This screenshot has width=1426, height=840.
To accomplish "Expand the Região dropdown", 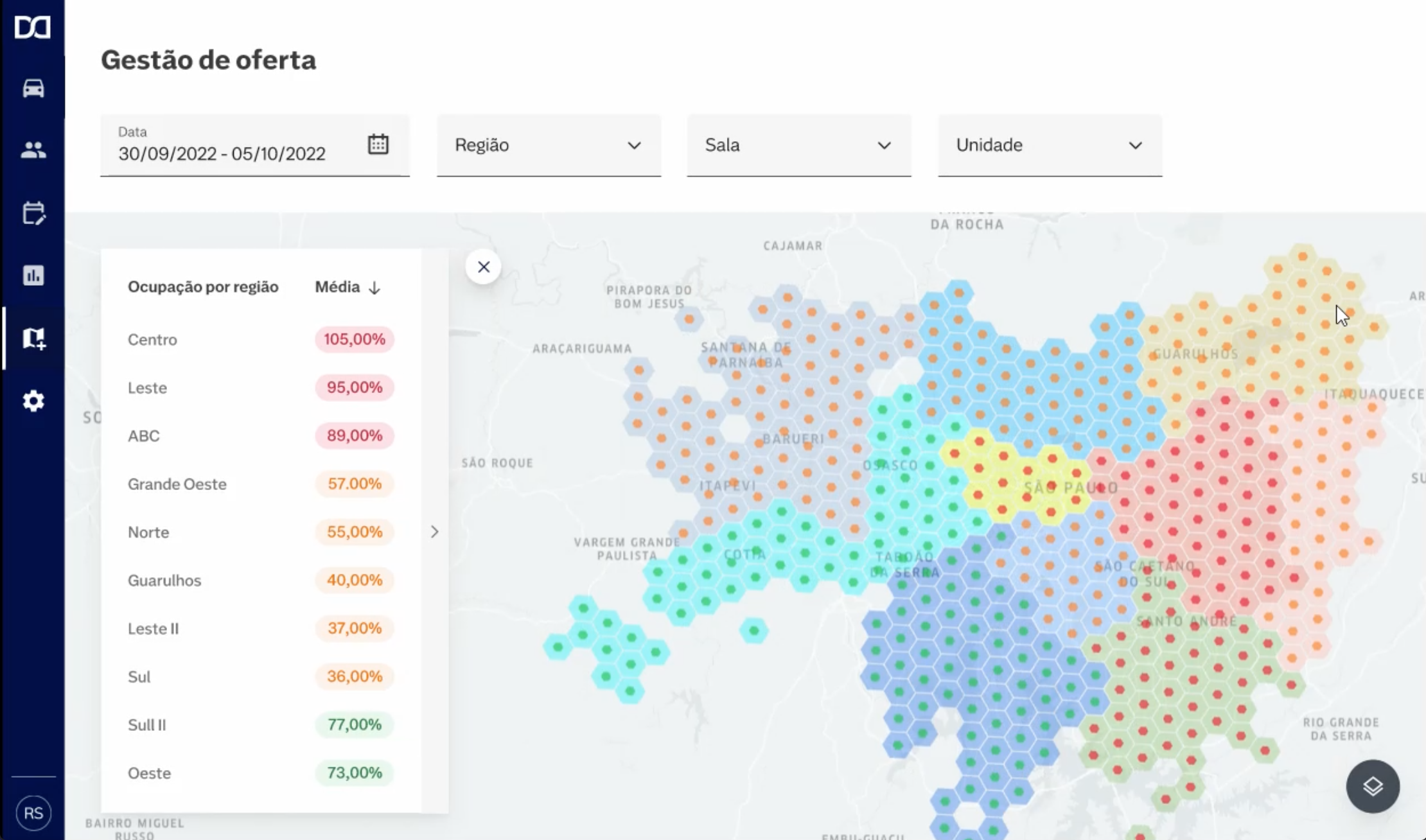I will pos(549,145).
